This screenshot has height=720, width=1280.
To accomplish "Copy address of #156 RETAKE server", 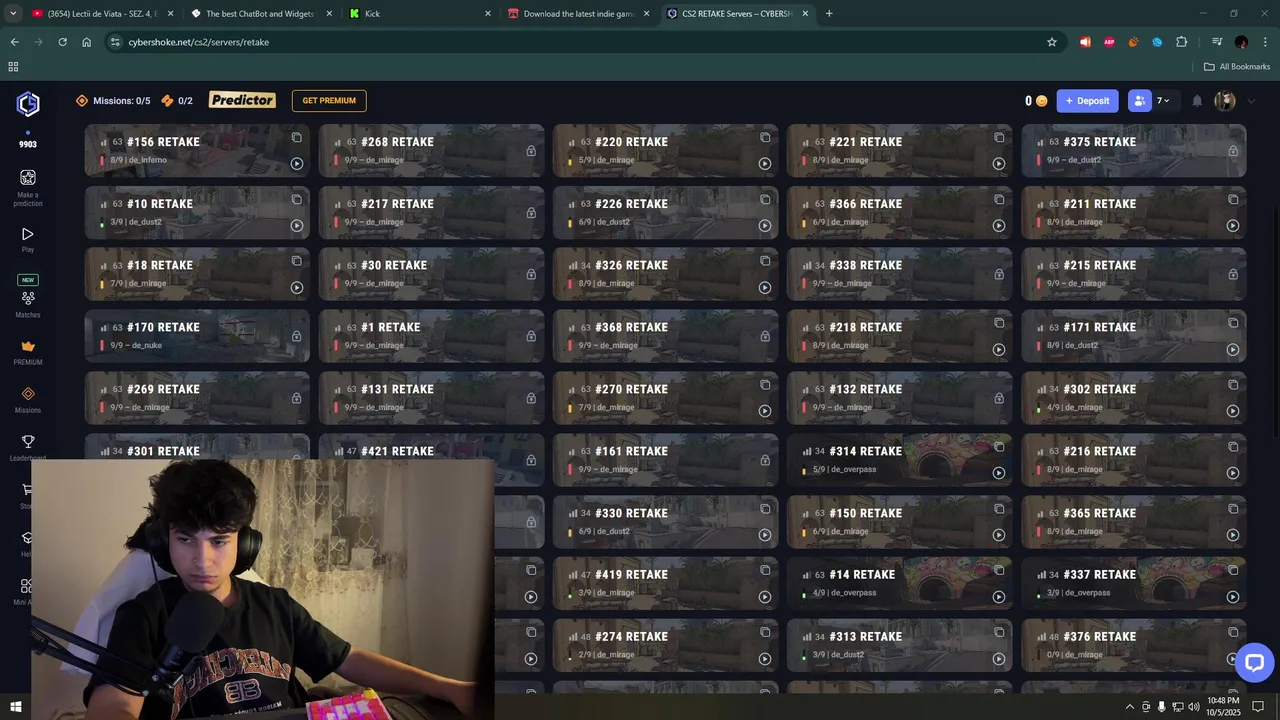I will [297, 137].
